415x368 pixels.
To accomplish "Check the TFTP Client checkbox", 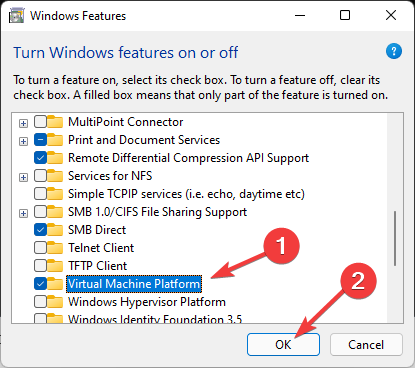I will [40, 266].
